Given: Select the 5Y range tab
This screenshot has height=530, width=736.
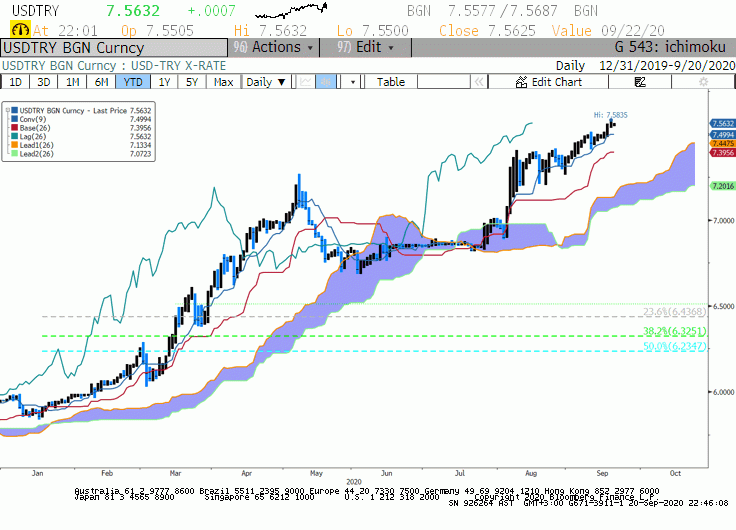Looking at the screenshot, I should (x=192, y=82).
